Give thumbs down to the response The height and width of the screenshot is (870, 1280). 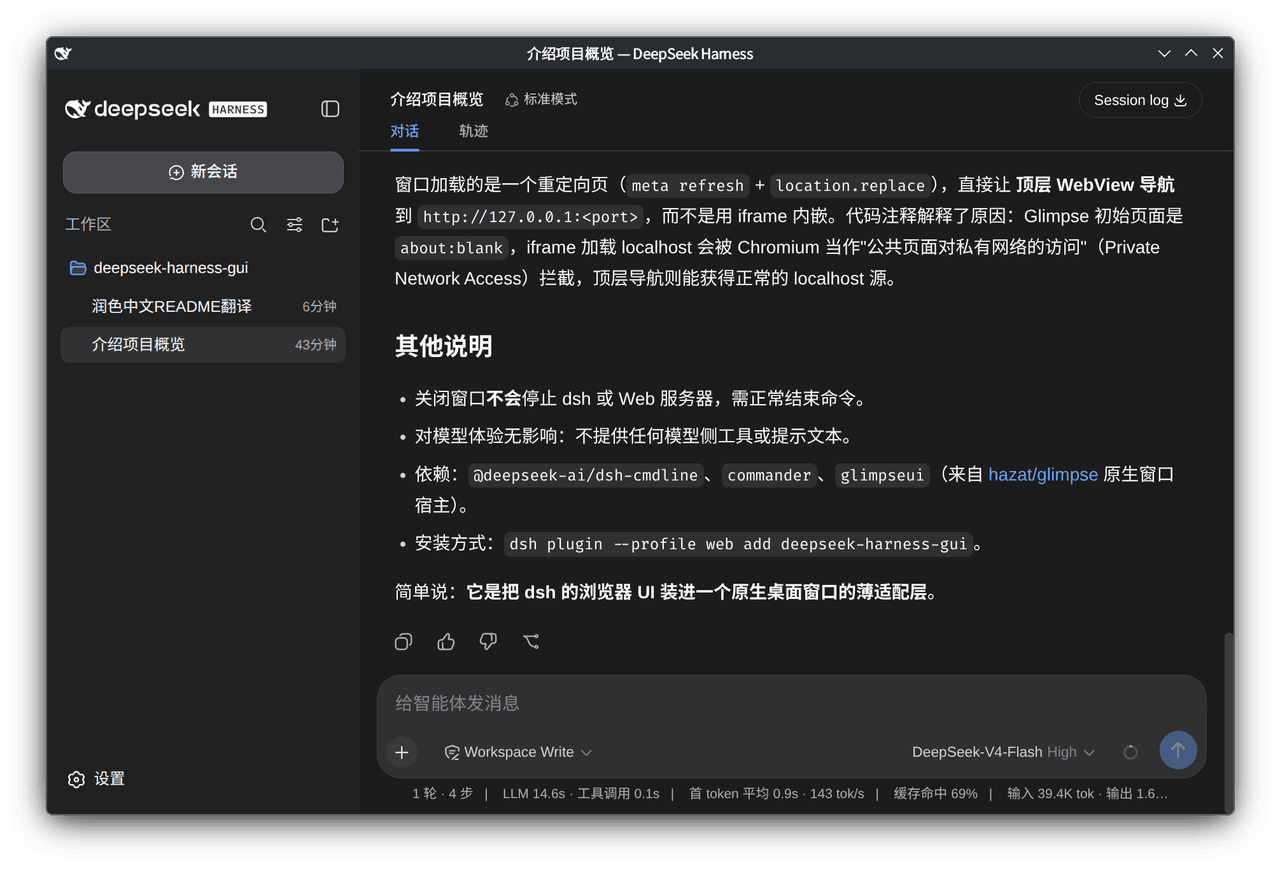[x=488, y=642]
